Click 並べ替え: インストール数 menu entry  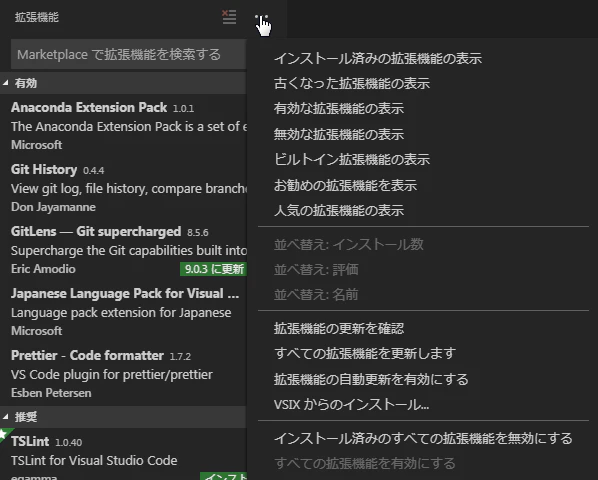click(x=423, y=244)
